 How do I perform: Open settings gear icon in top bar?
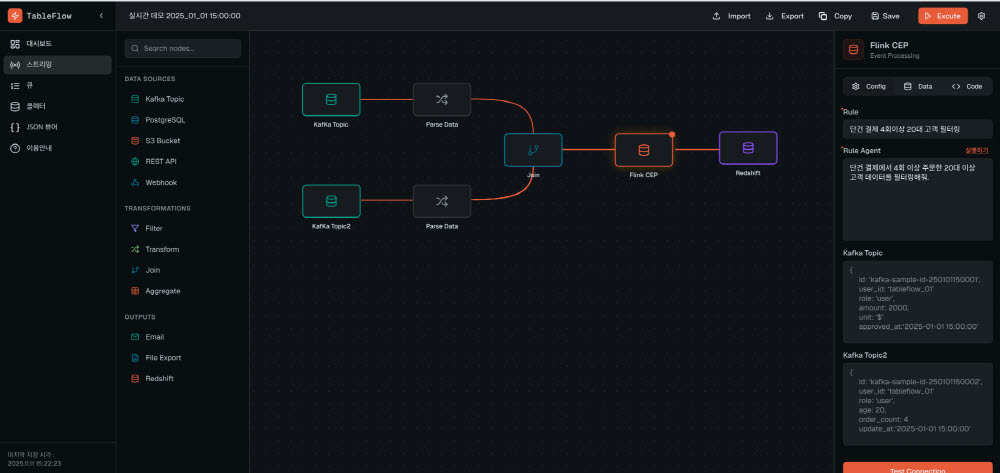[981, 16]
